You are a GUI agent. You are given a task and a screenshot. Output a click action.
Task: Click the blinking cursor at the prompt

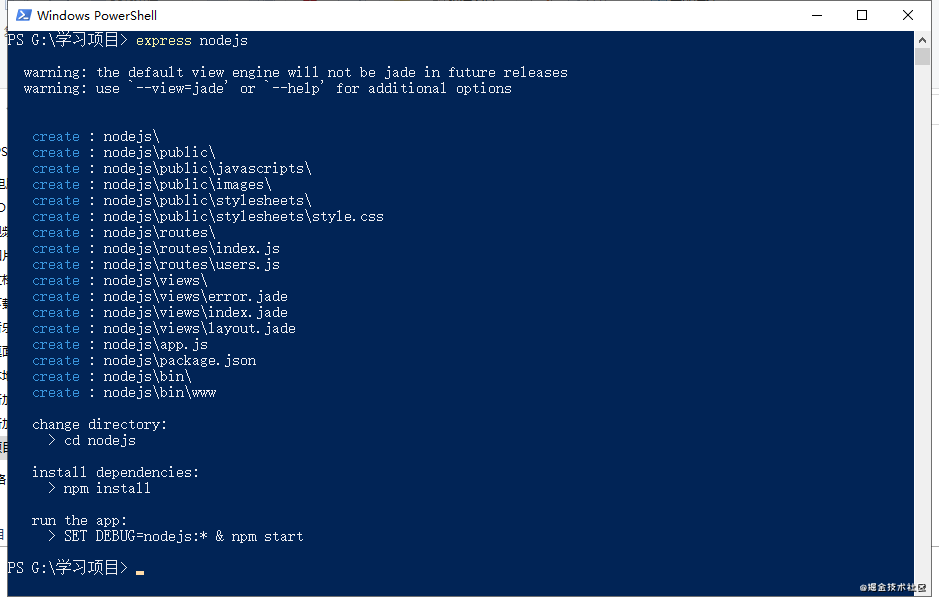140,572
